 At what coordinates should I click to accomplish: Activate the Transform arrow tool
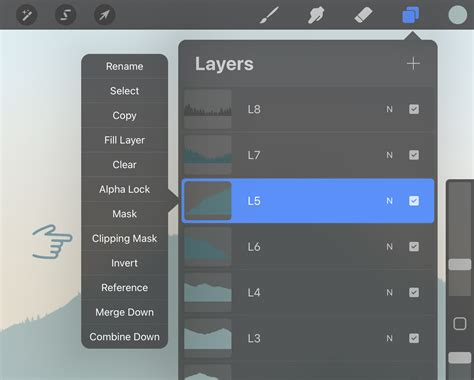(104, 15)
